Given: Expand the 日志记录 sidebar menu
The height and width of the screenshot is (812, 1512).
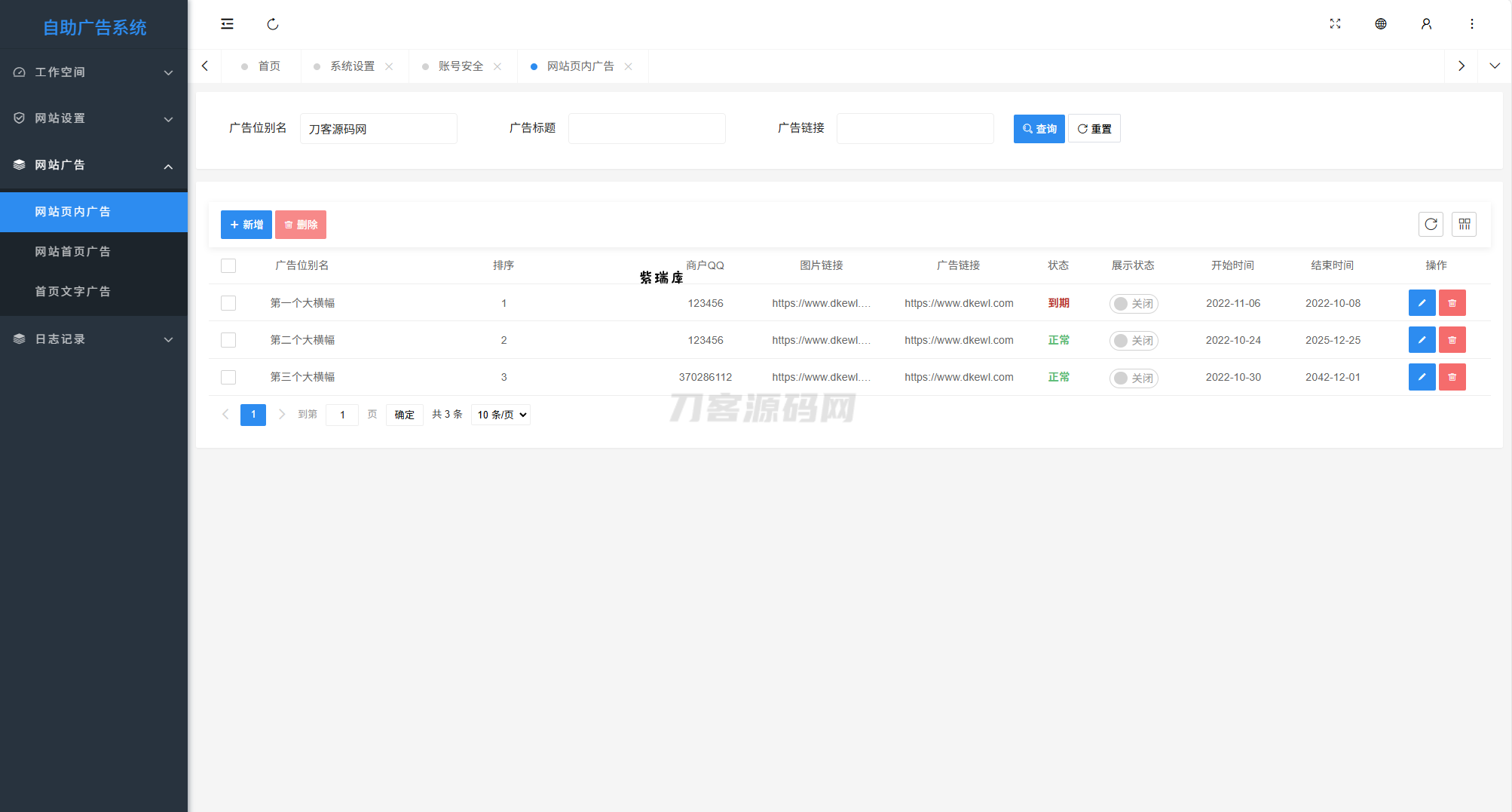Looking at the screenshot, I should point(93,339).
